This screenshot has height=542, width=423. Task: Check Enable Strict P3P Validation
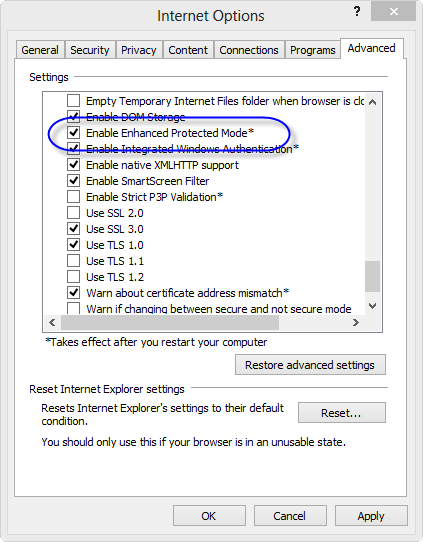tap(74, 197)
